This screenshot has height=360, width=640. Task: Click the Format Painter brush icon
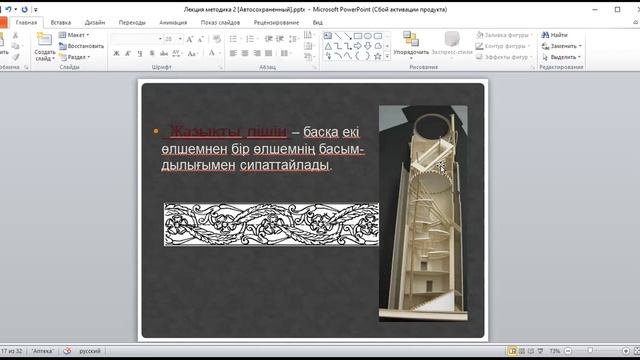[x=16, y=57]
